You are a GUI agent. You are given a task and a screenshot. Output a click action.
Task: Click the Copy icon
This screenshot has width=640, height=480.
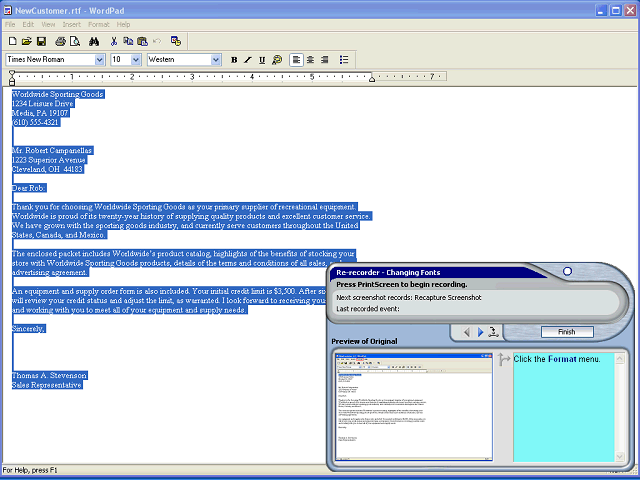tap(128, 41)
